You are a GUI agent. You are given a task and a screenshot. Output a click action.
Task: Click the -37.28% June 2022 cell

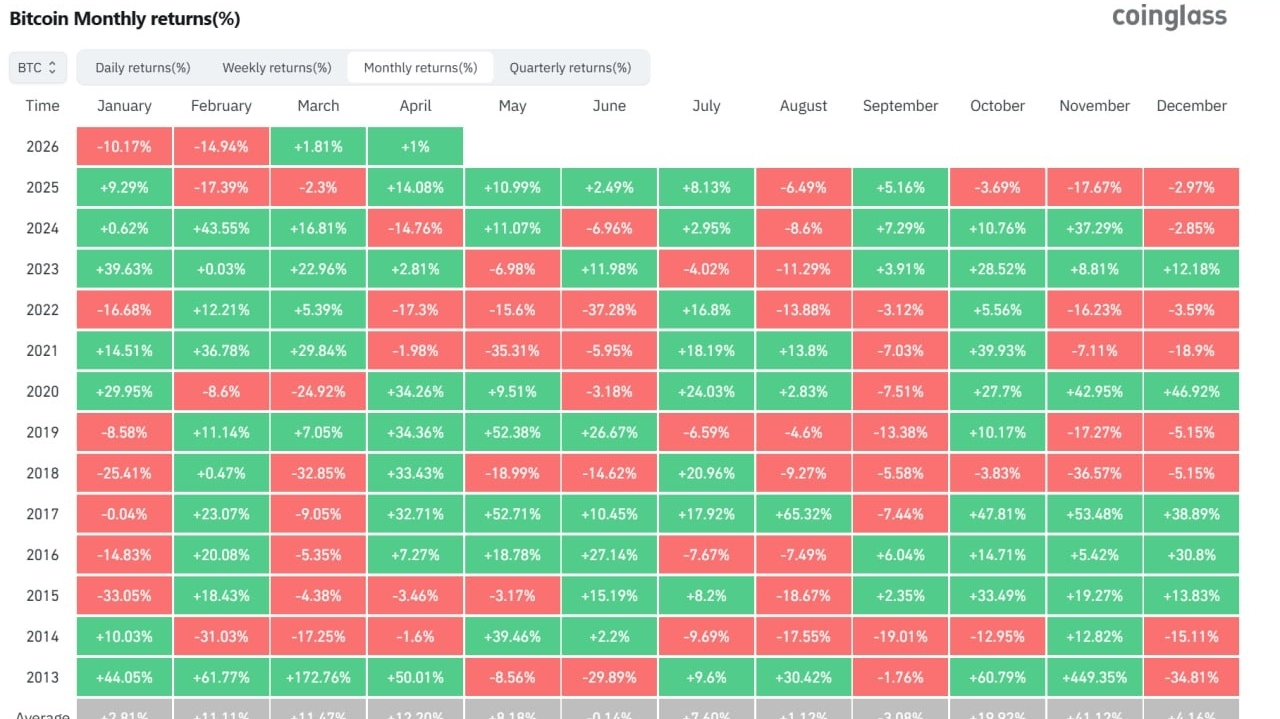pos(609,310)
